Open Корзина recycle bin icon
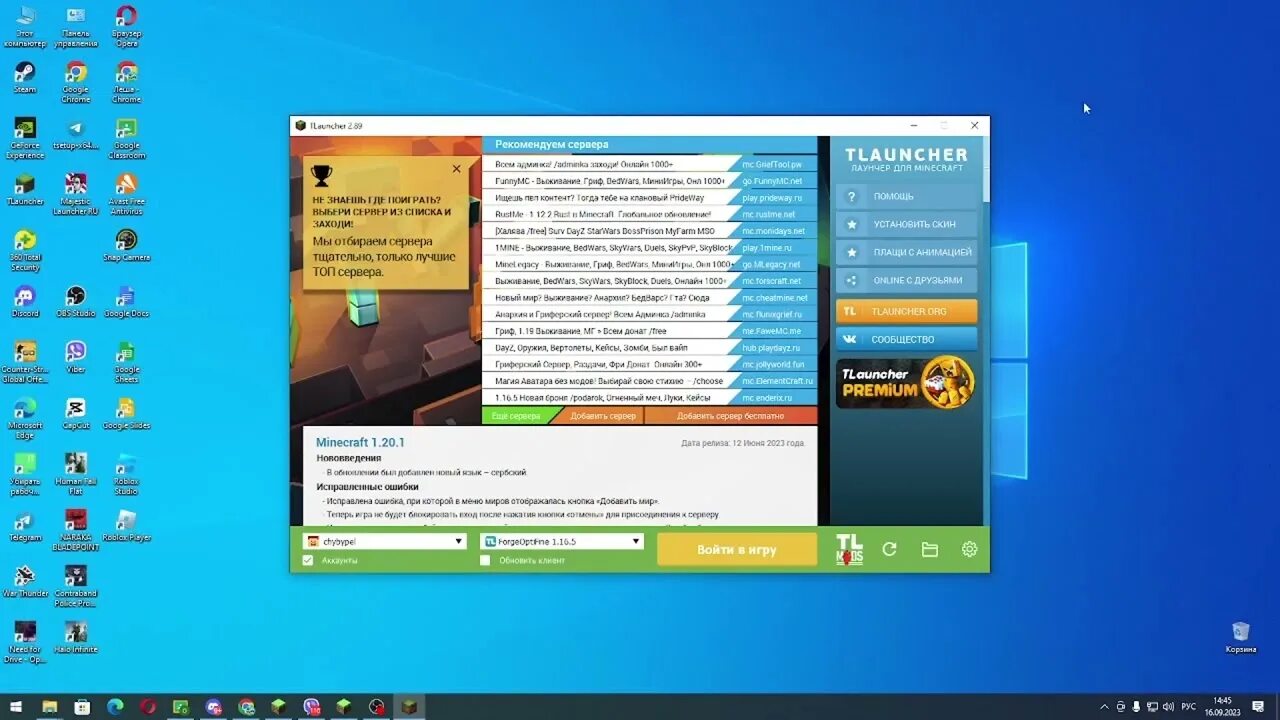Viewport: 1280px width, 720px height. pos(1241,637)
